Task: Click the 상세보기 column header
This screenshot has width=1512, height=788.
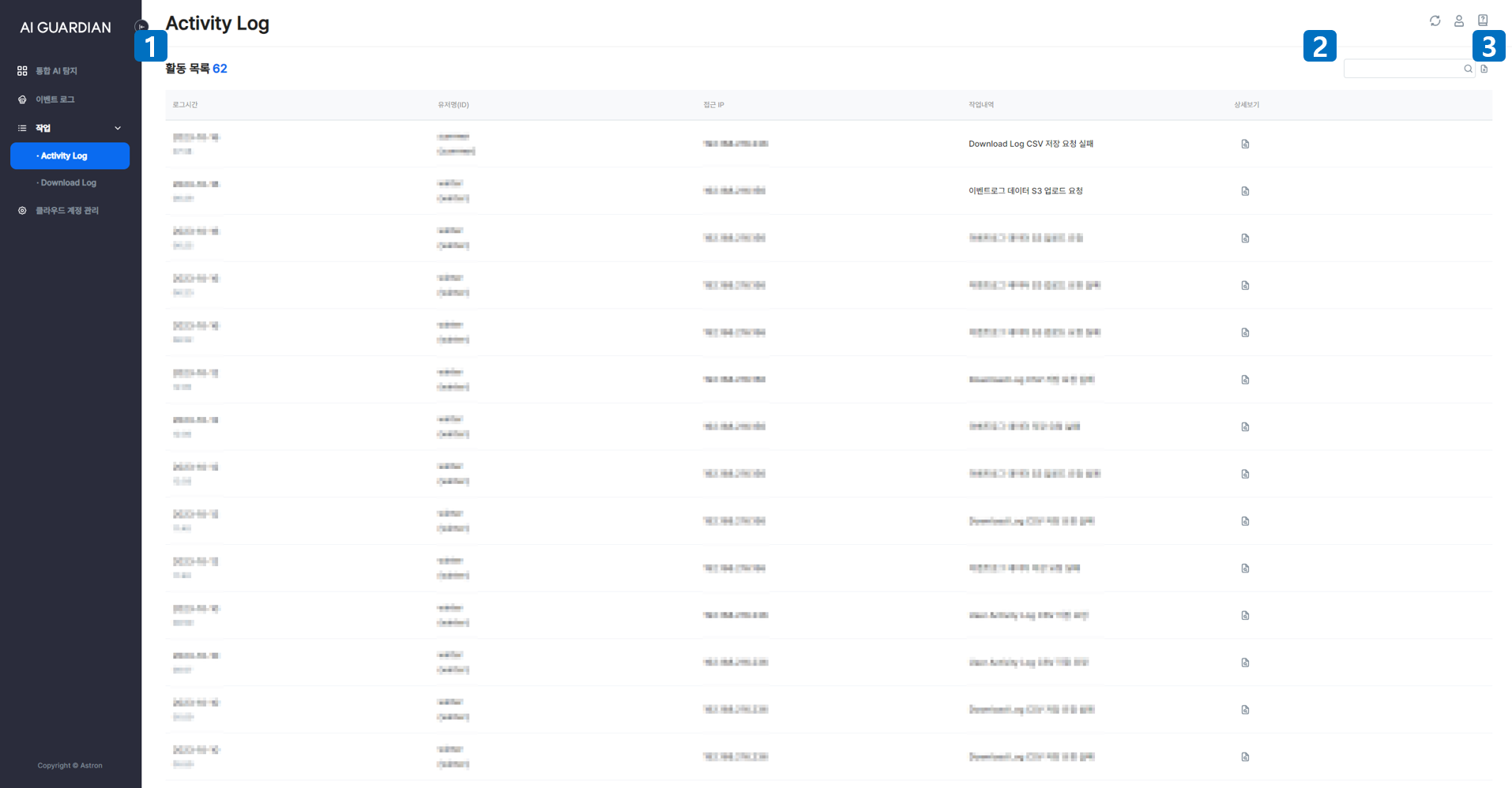Action: pyautogui.click(x=1247, y=105)
